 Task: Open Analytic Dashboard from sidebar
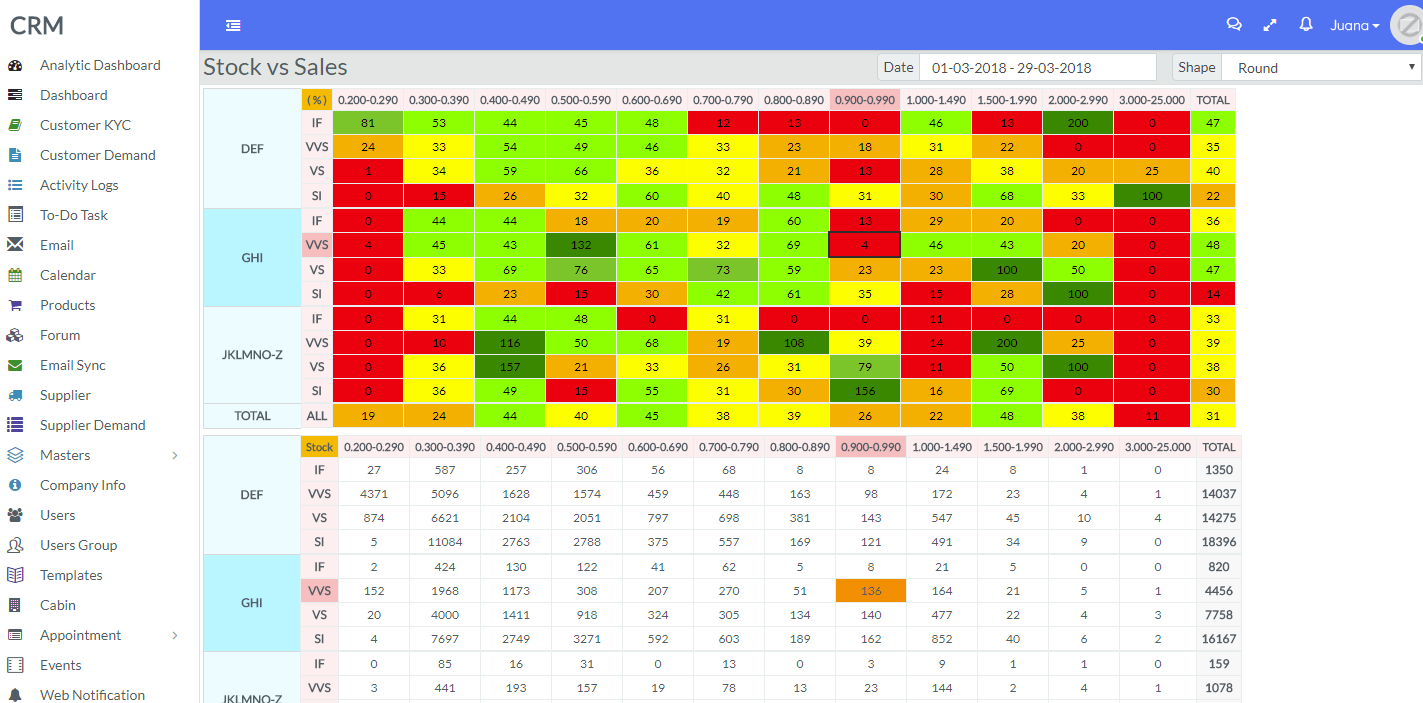coord(100,65)
